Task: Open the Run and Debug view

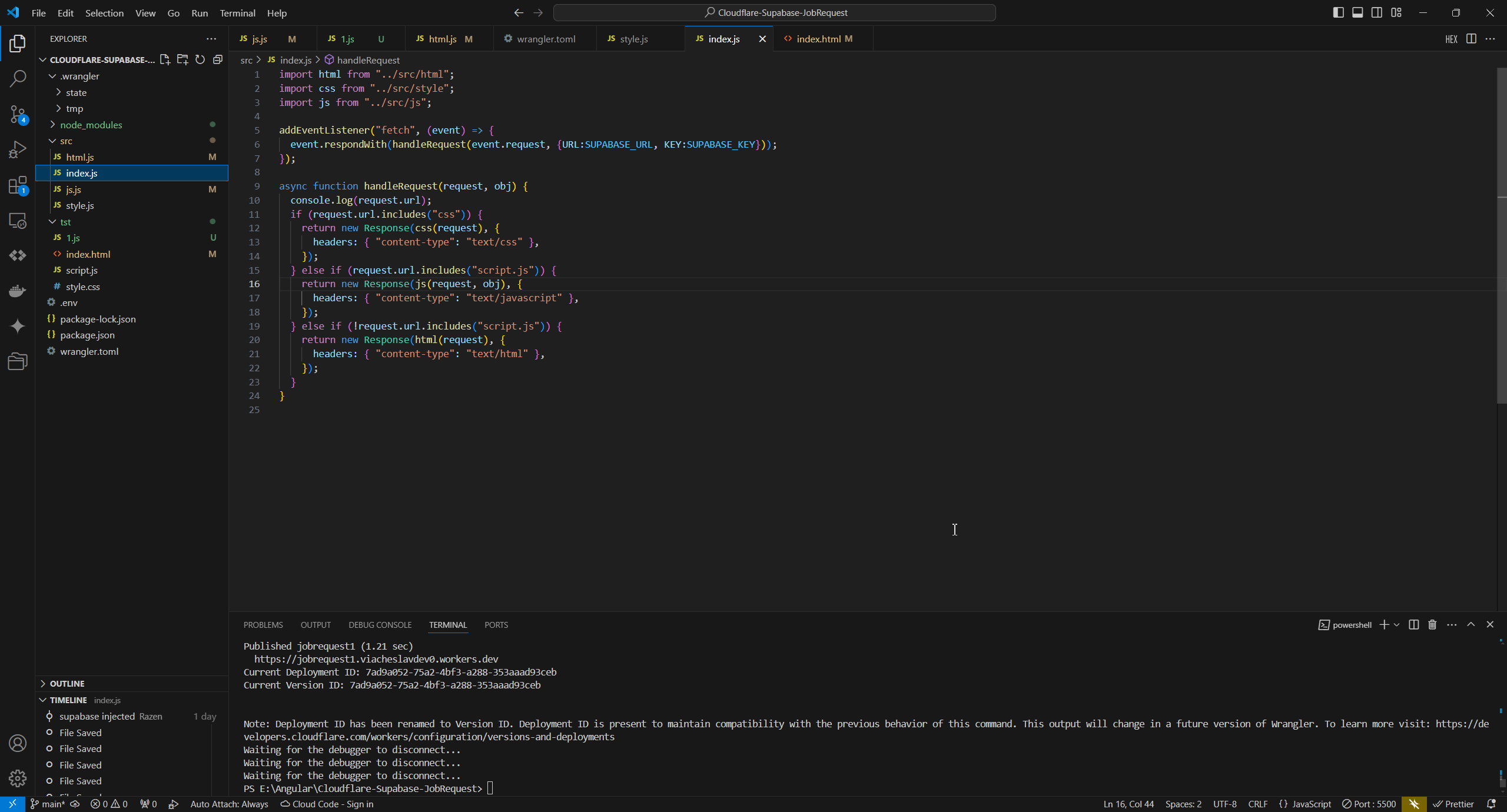Action: [18, 149]
